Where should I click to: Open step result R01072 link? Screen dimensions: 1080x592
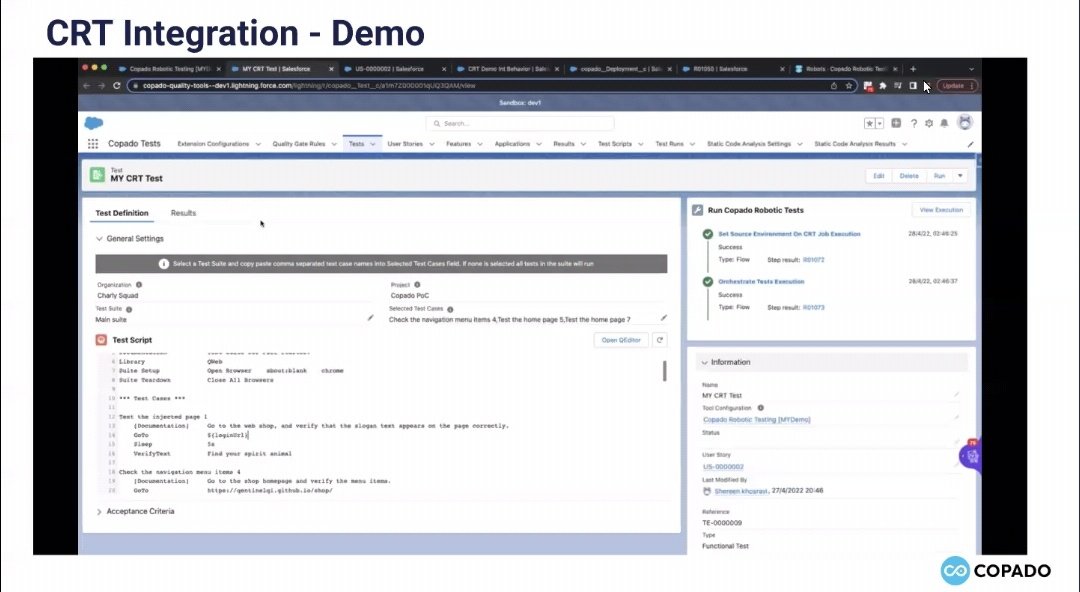[813, 260]
